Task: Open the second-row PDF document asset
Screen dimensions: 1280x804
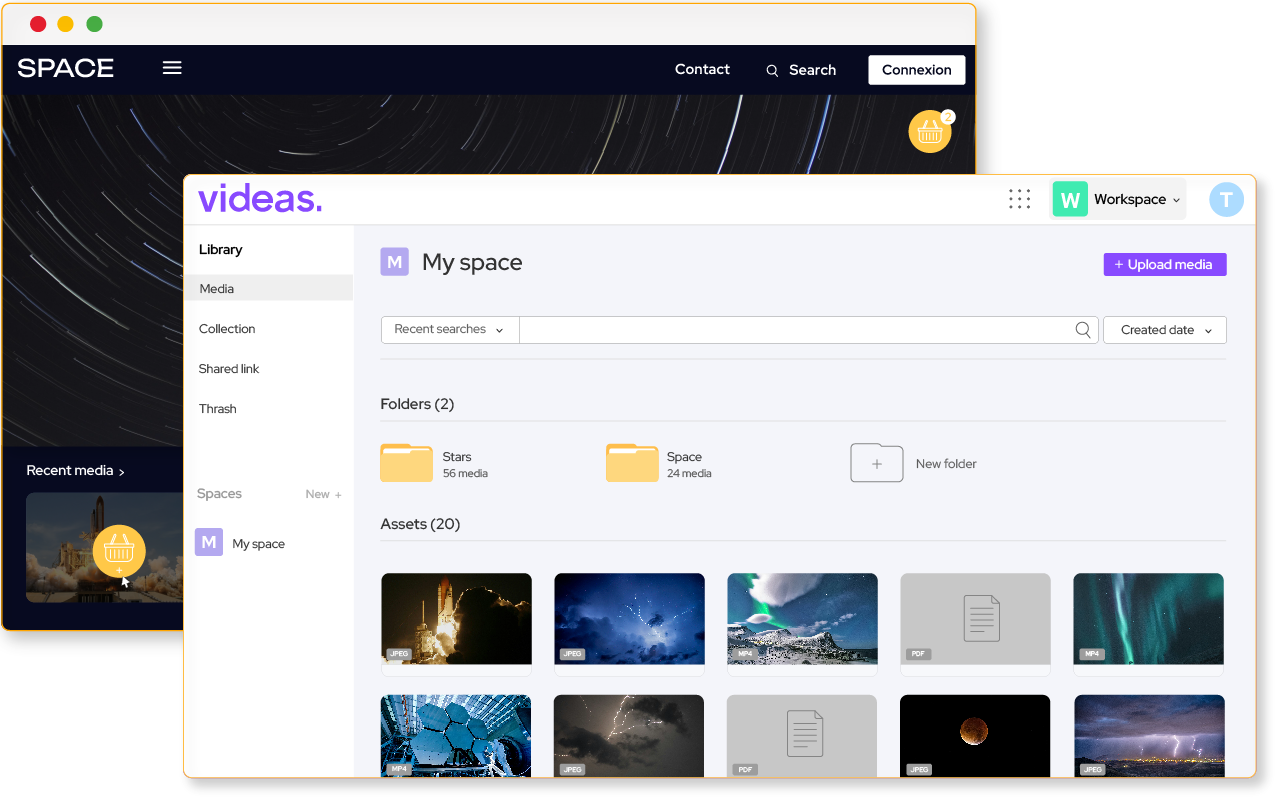Action: [x=802, y=736]
